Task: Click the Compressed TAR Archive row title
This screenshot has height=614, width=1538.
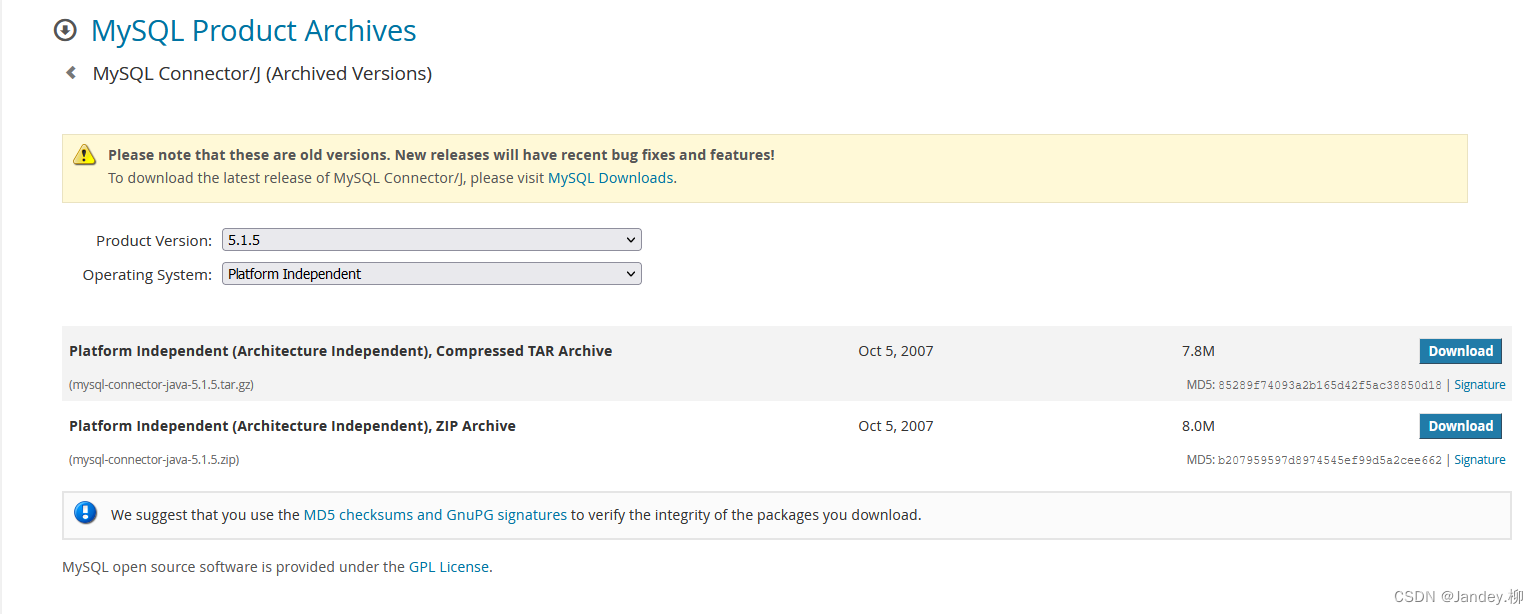Action: (340, 351)
